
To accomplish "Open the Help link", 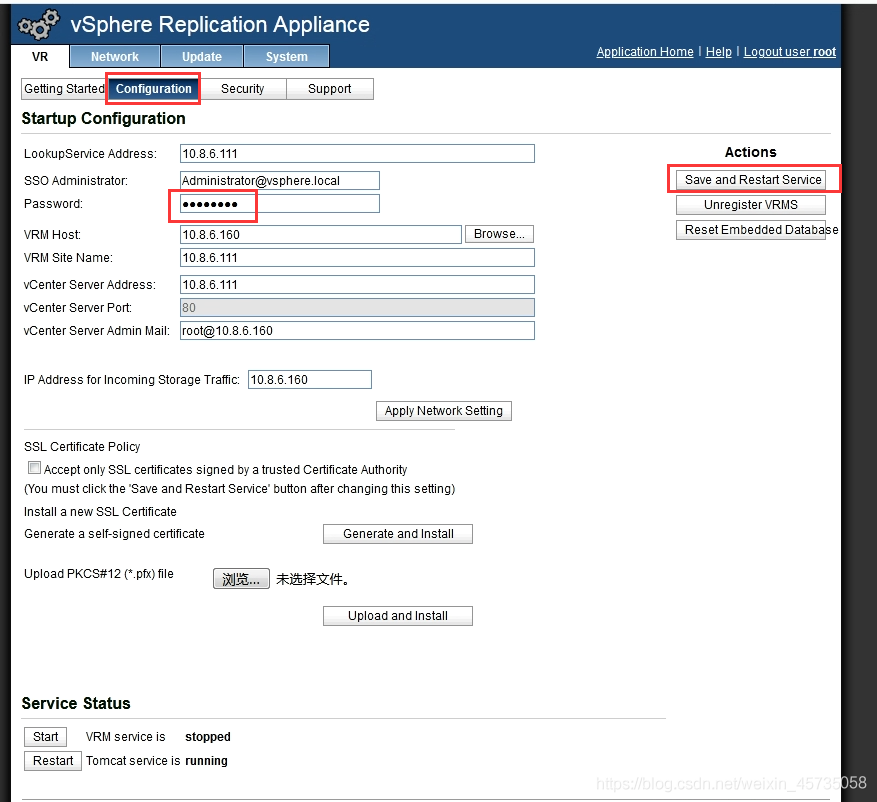I will (718, 51).
